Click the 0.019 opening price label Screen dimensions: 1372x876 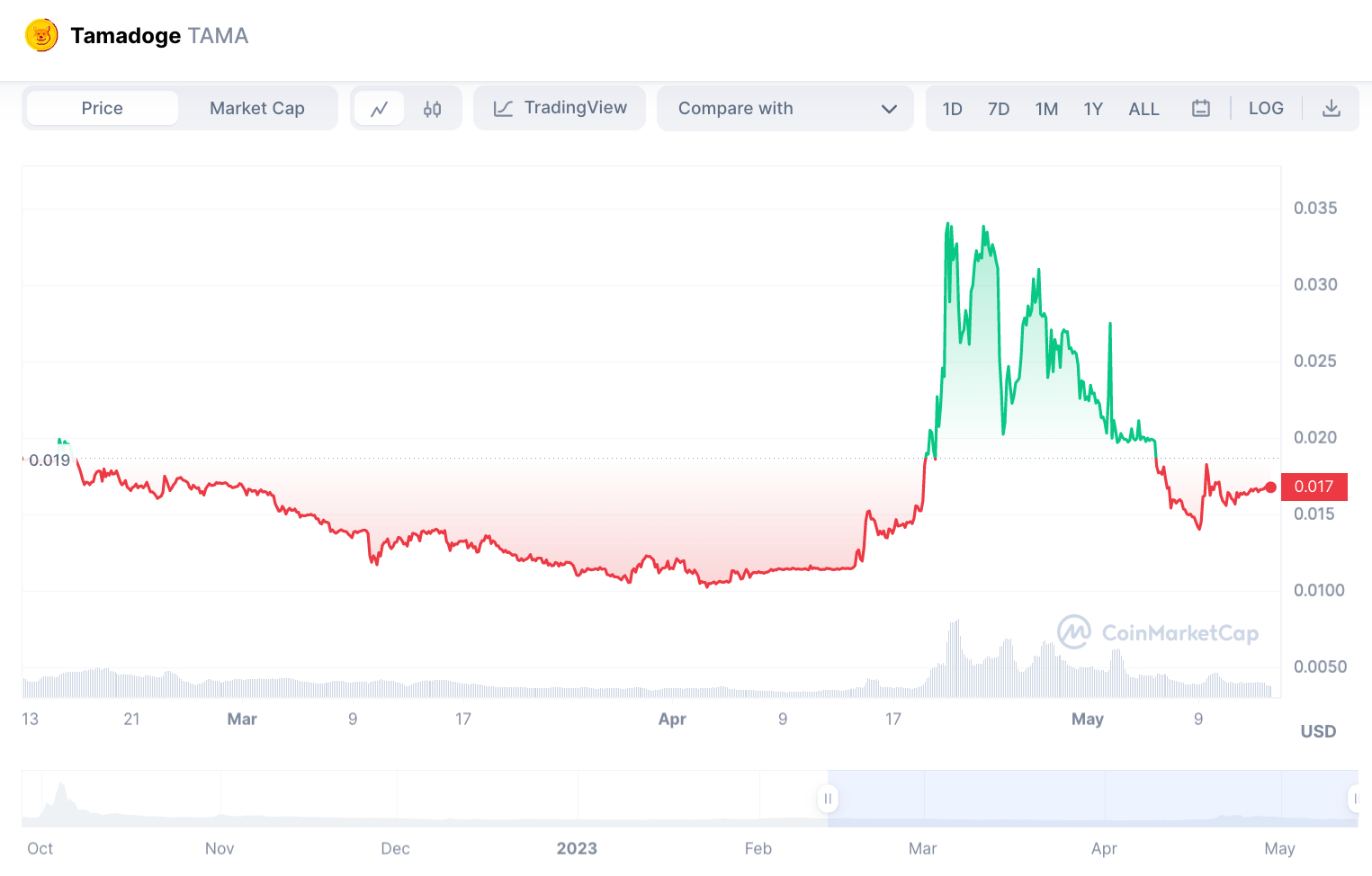point(49,460)
